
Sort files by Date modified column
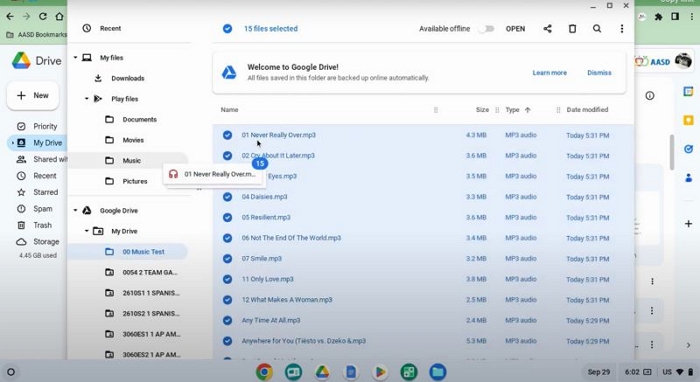[x=587, y=110]
